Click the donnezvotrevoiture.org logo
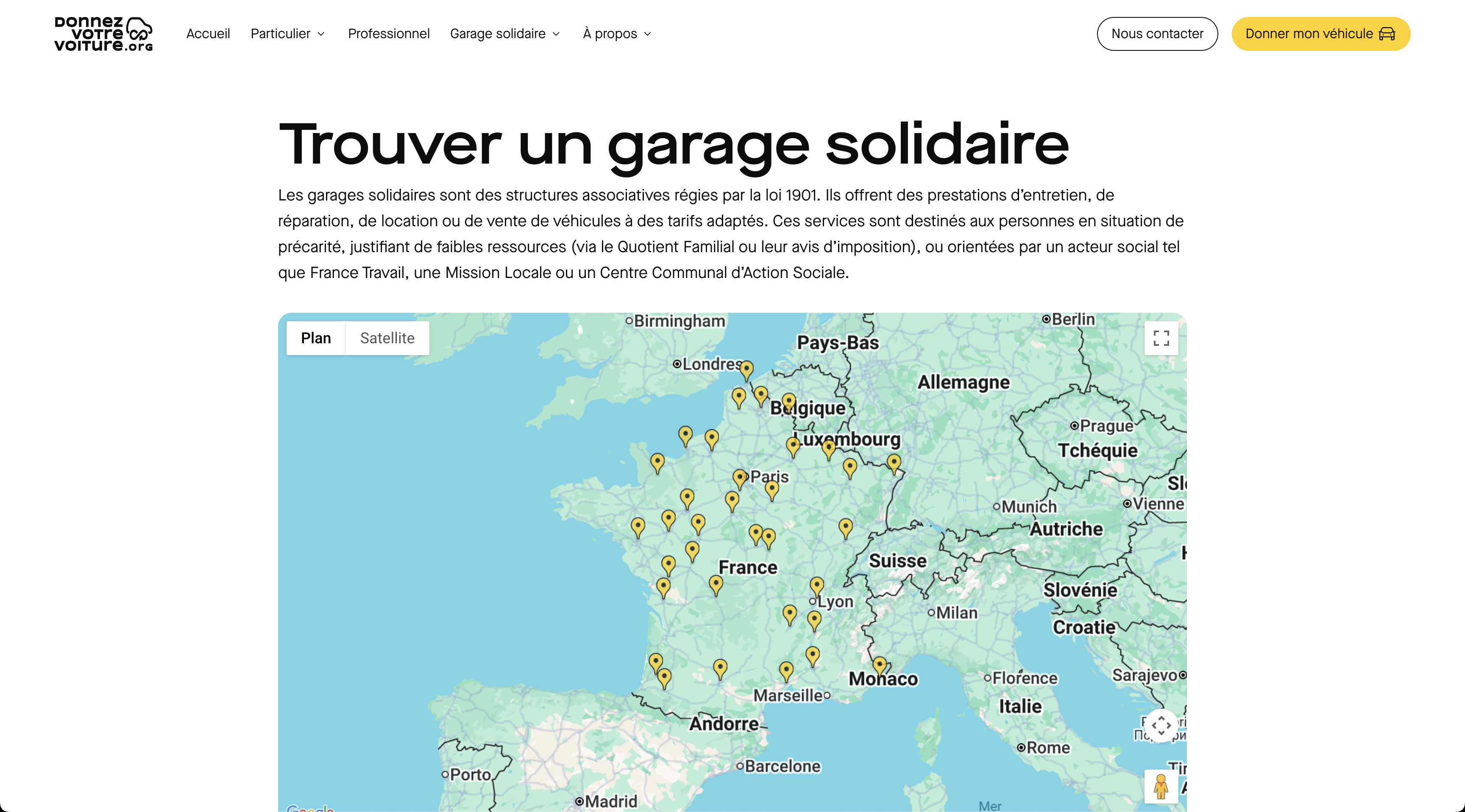 pos(103,33)
